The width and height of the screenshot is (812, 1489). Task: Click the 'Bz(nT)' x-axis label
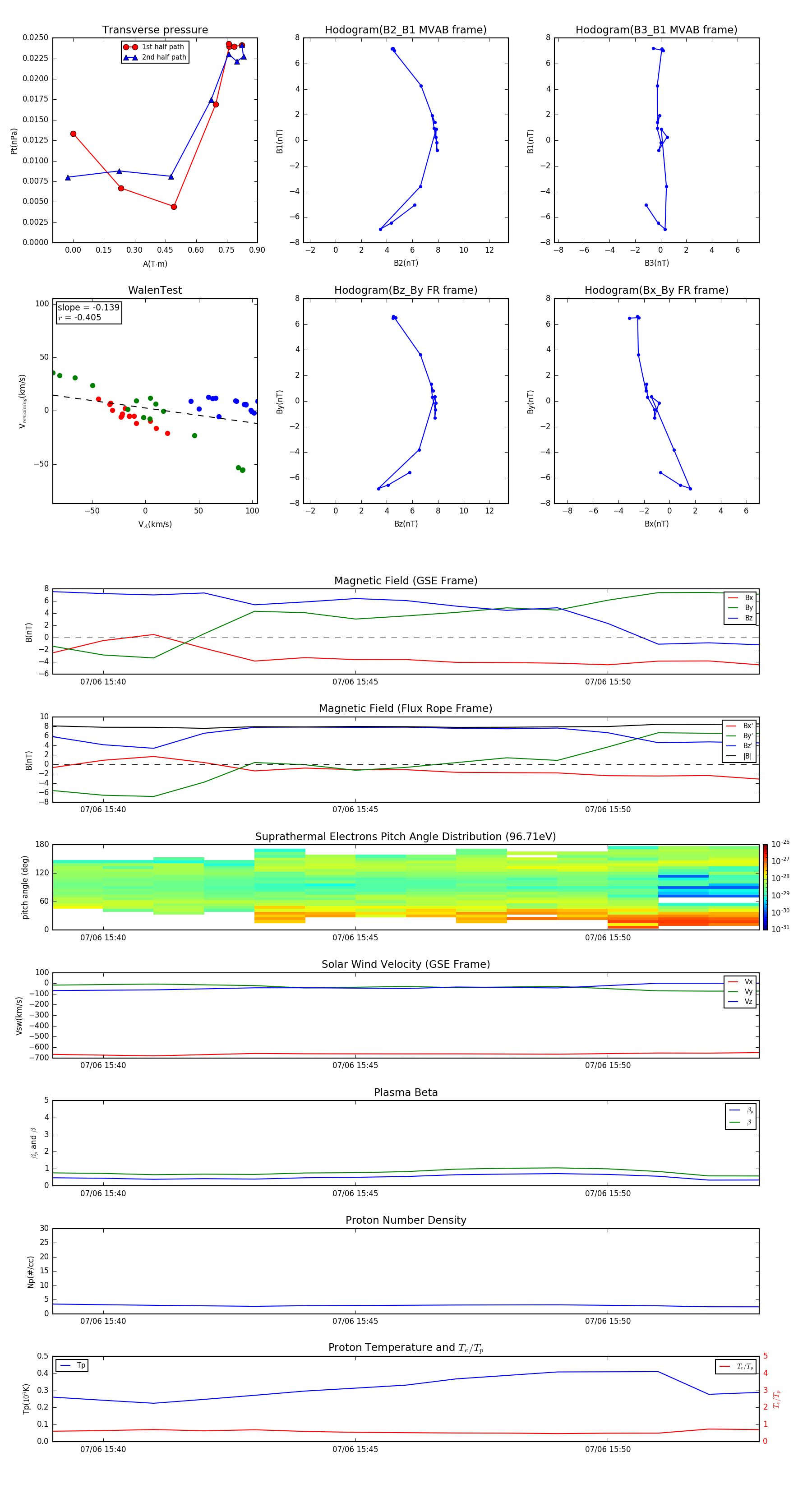pos(406,524)
